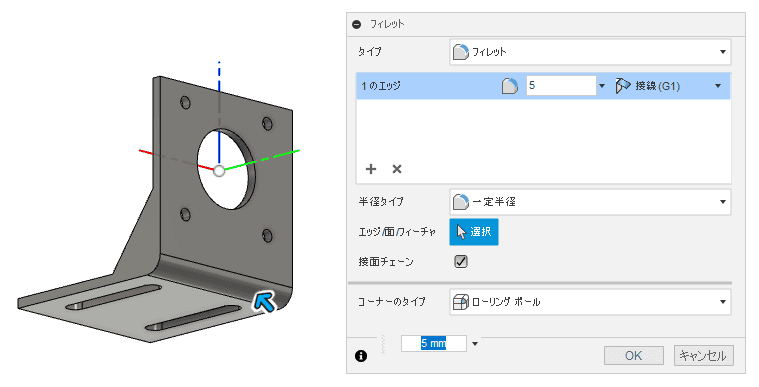Click the radius field showing 5
The width and height of the screenshot is (759, 387).
(561, 86)
